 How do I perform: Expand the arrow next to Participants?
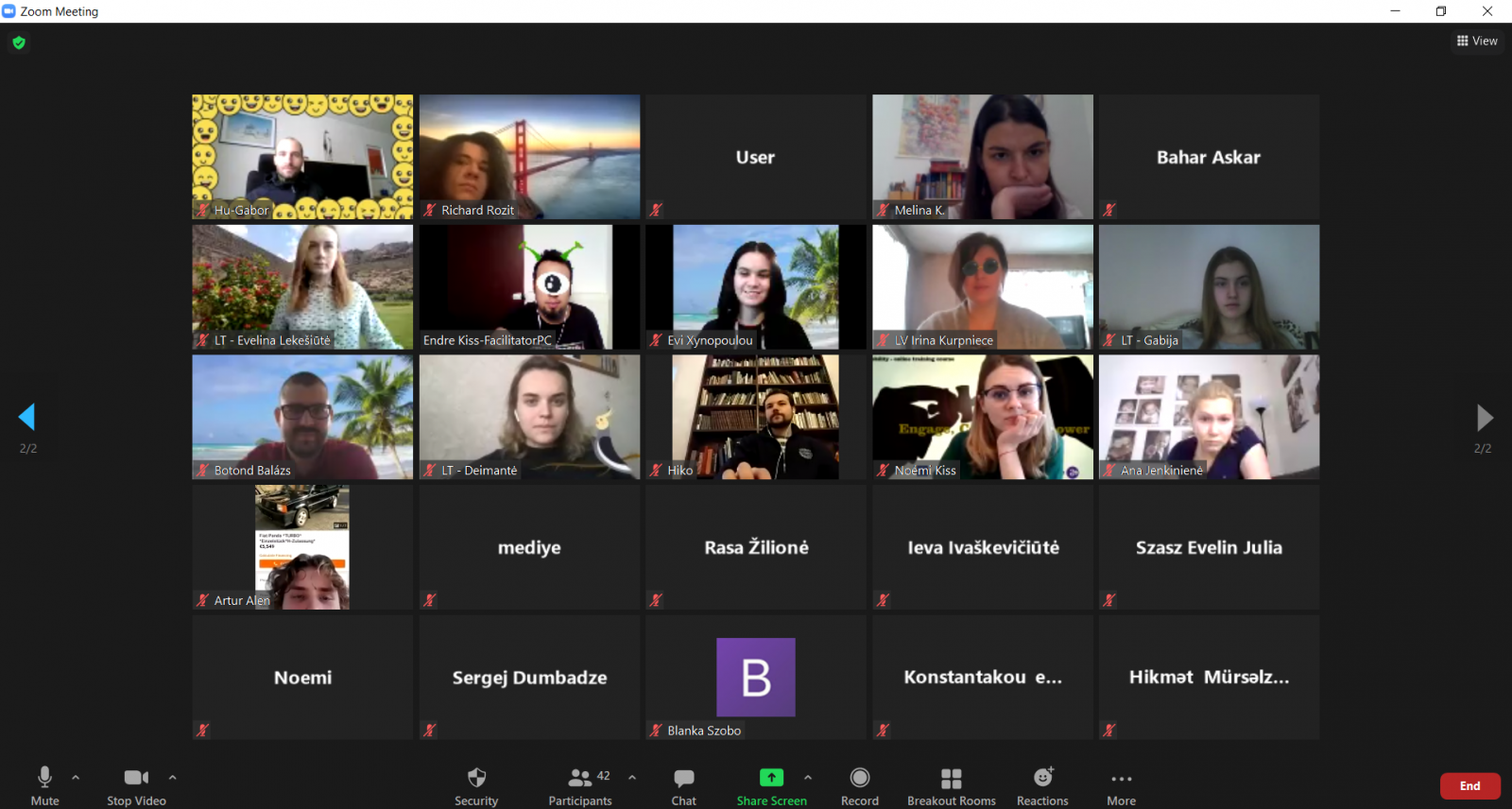(632, 778)
